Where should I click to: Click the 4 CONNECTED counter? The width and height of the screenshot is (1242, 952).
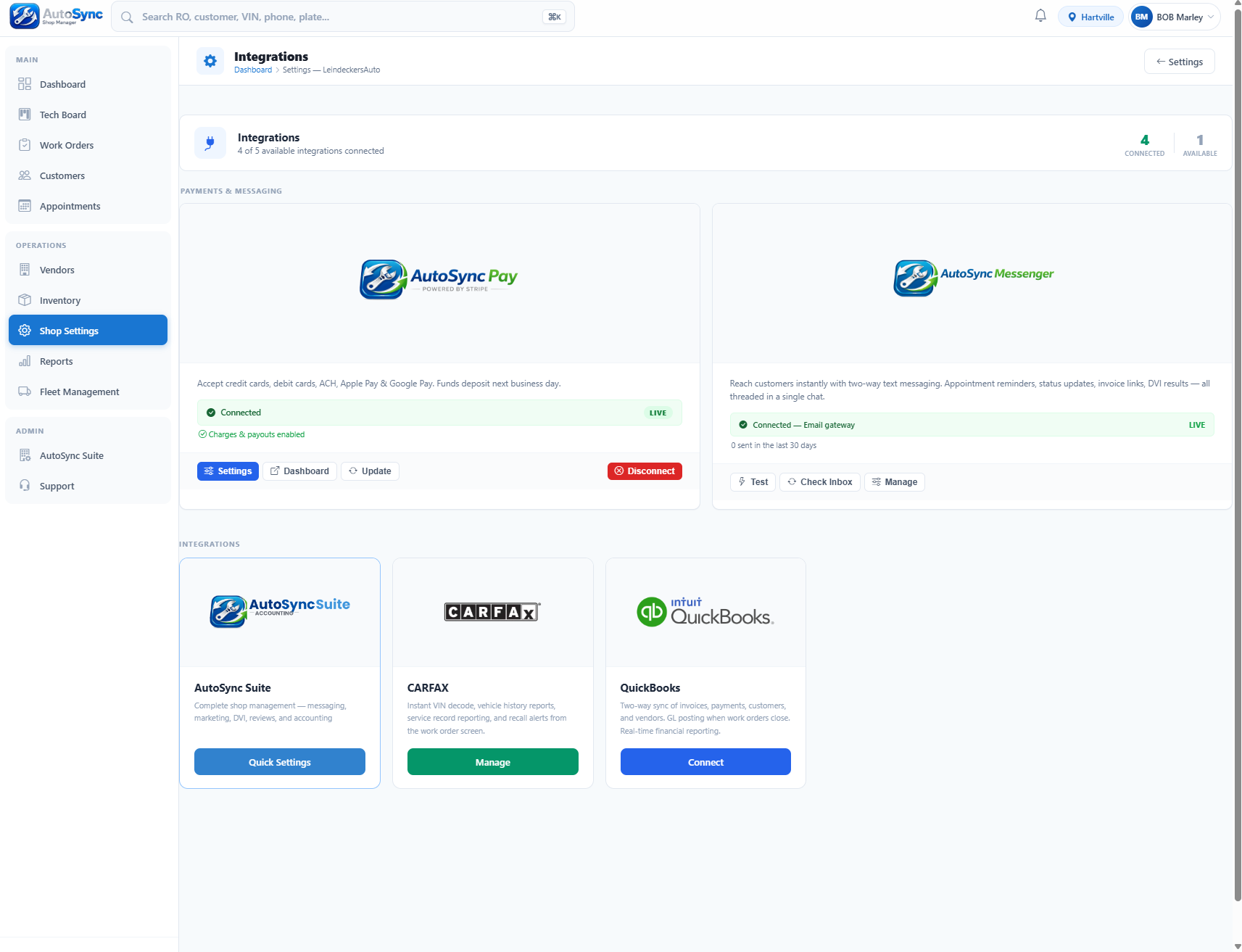[1144, 144]
